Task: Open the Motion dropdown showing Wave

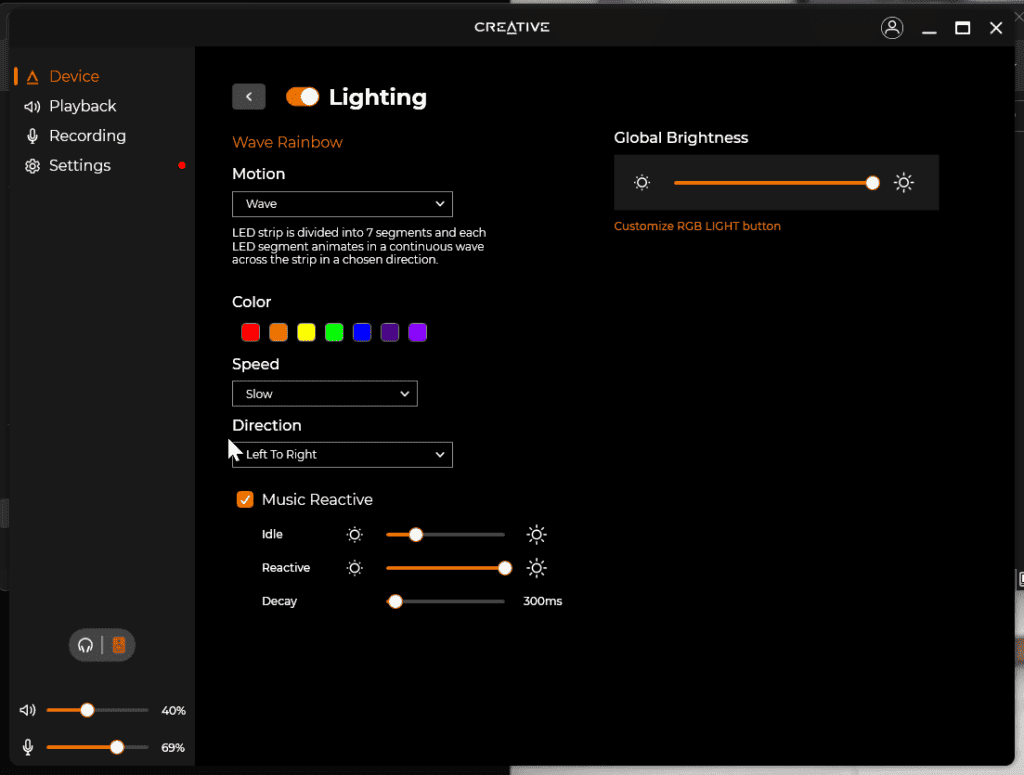Action: [342, 204]
